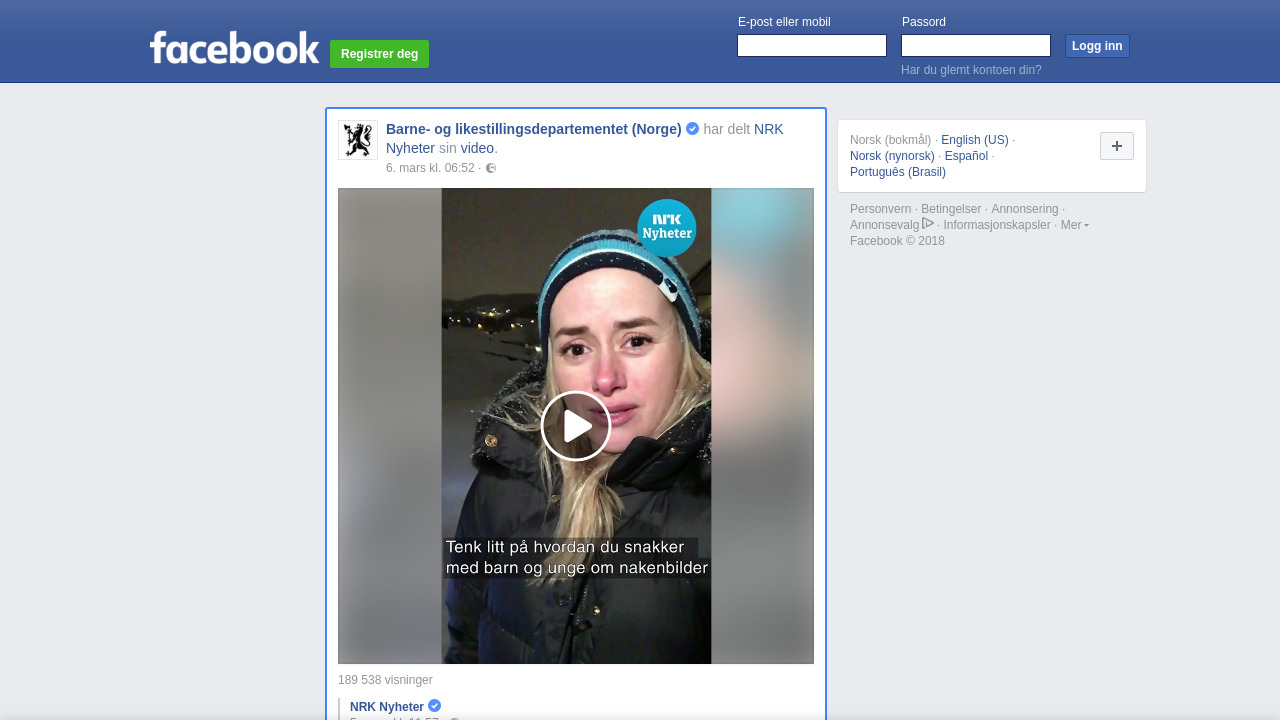Switch language to Español
This screenshot has height=720, width=1280.
[966, 156]
